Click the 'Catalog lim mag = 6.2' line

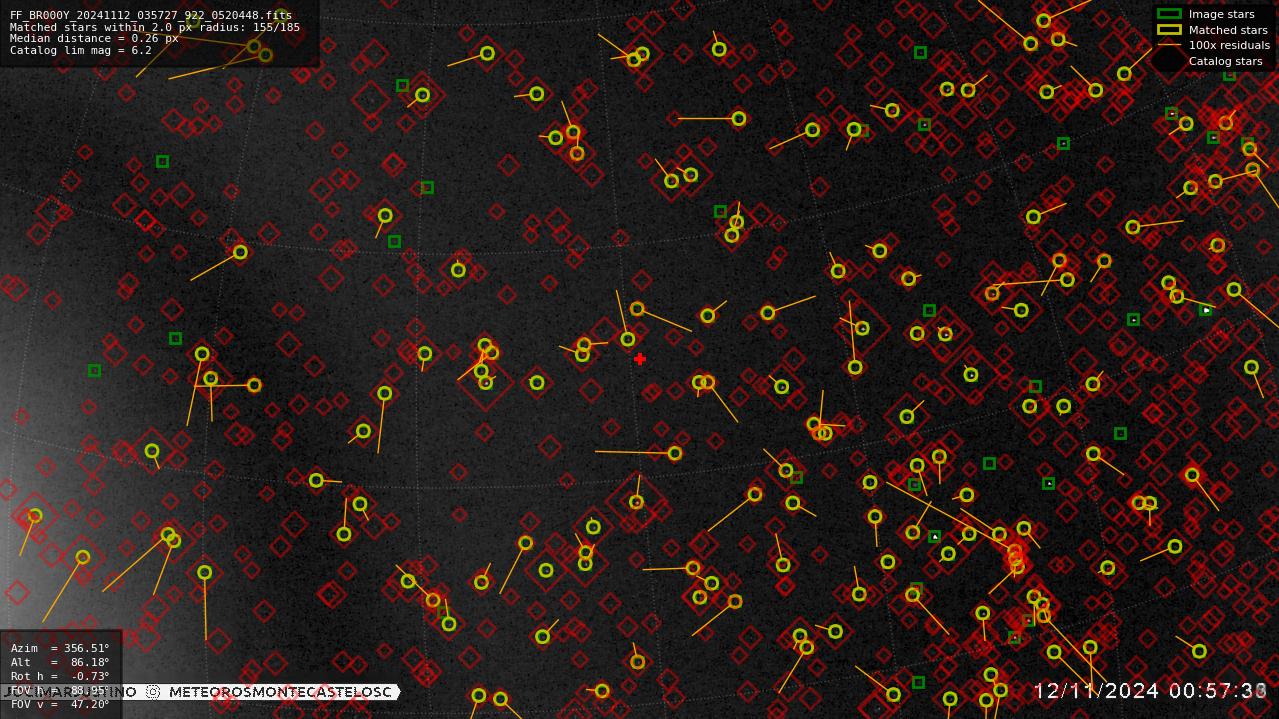[81, 50]
